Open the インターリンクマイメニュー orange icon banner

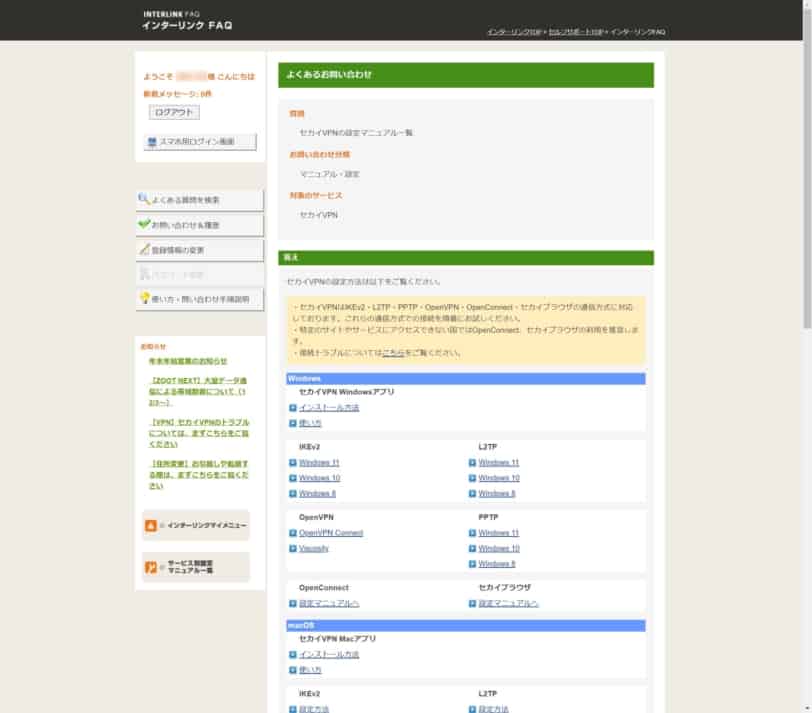196,526
